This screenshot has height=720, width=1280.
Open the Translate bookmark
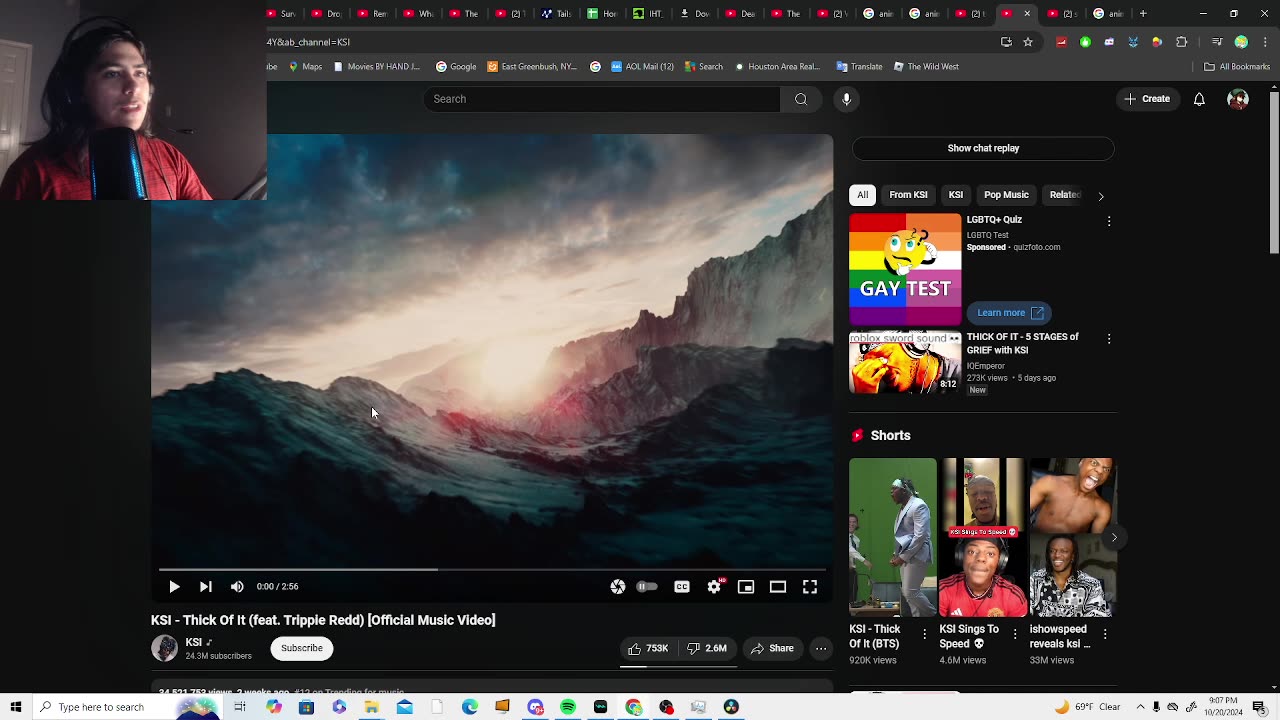(x=860, y=67)
